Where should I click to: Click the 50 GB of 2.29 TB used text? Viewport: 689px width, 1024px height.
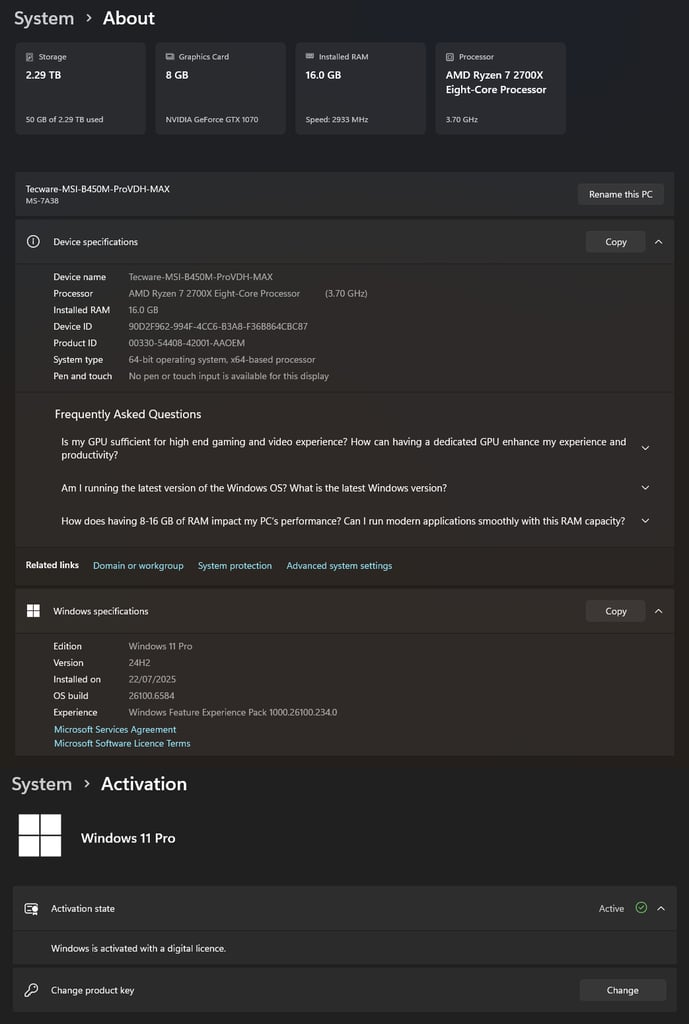click(x=65, y=120)
